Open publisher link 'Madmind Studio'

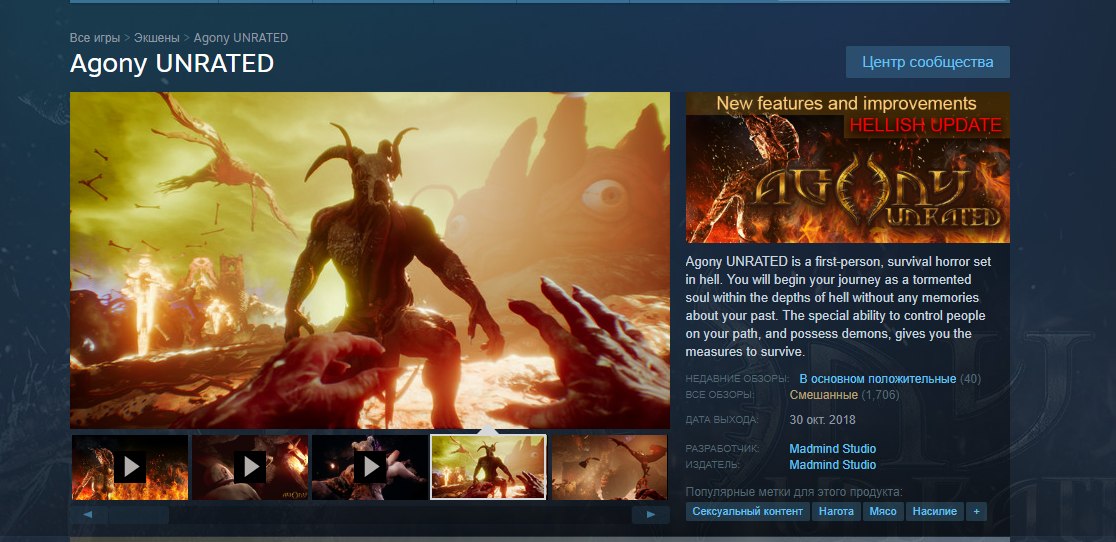tap(833, 464)
